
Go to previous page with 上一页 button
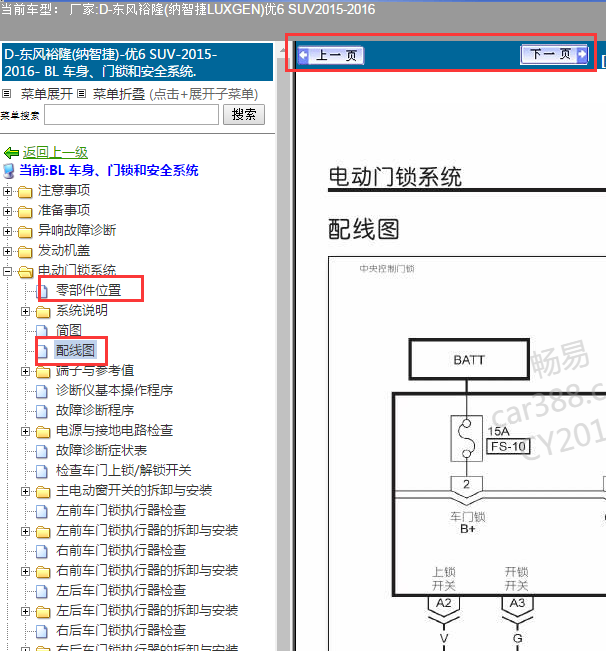(x=331, y=55)
